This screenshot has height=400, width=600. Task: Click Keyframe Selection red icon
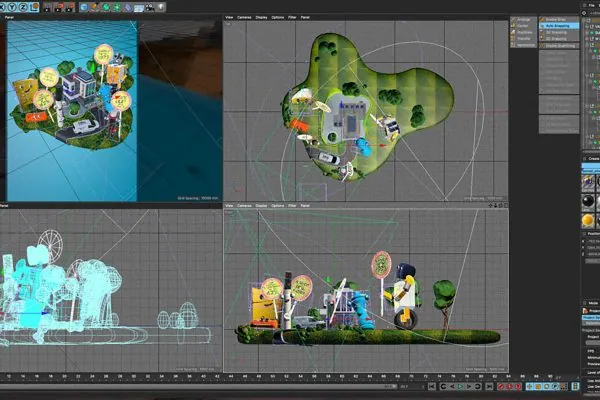[518, 387]
